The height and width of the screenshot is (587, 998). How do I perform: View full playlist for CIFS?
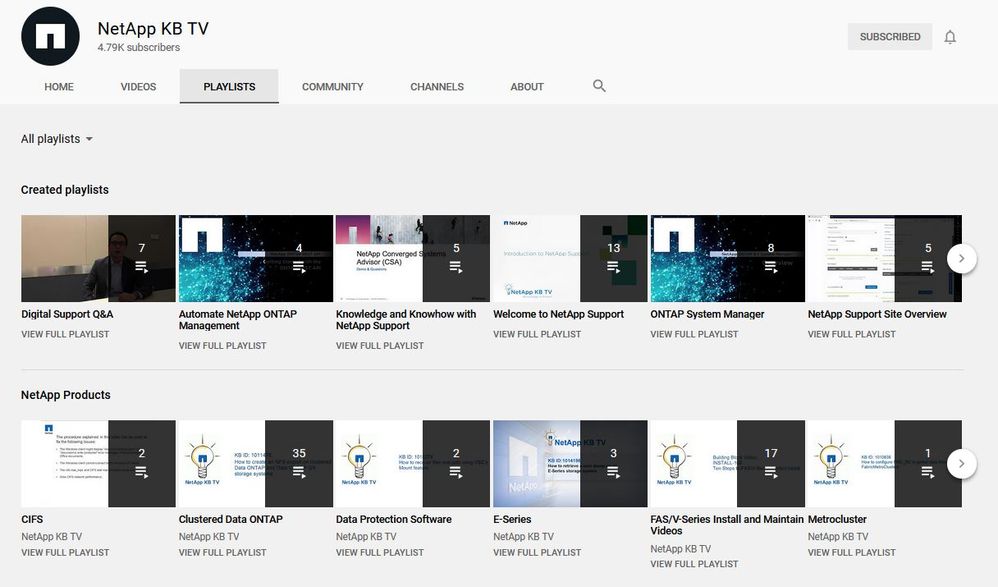tap(65, 553)
